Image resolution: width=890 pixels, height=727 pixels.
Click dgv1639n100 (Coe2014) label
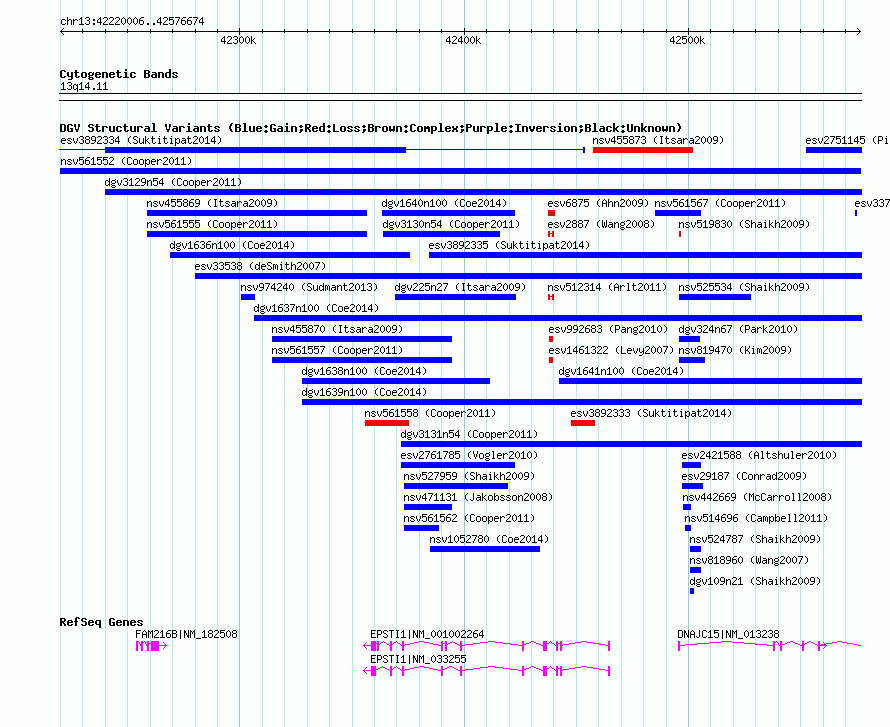364,392
